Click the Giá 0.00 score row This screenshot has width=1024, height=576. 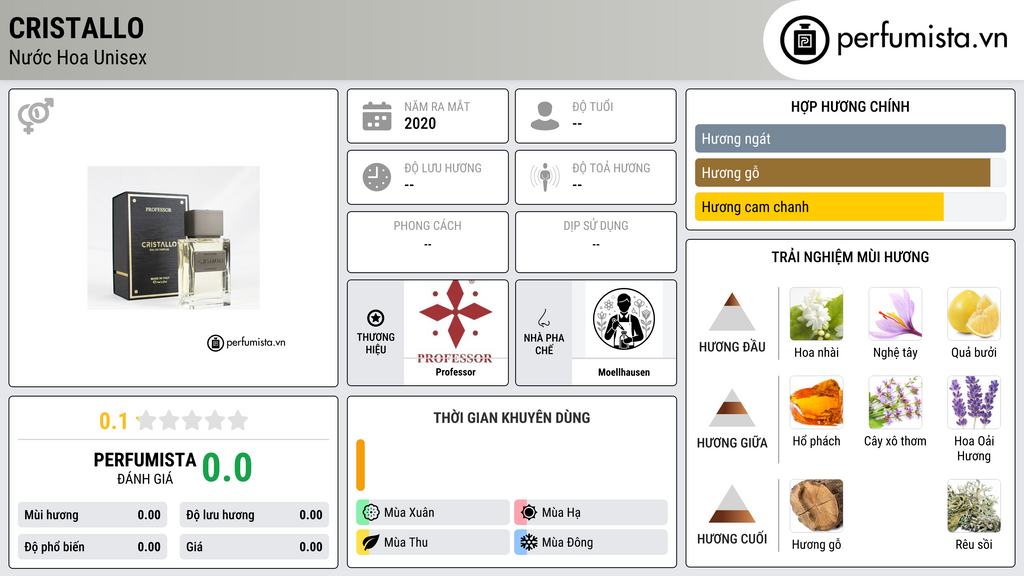pos(254,547)
